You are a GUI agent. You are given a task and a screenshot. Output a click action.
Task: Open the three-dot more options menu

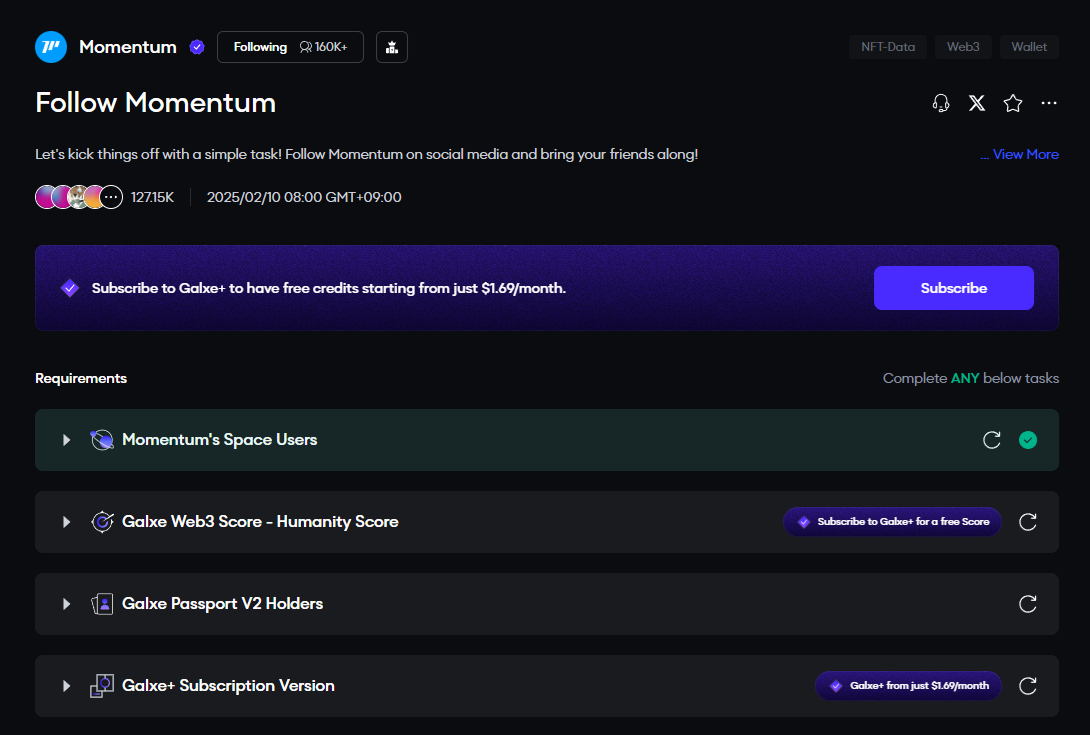(1049, 103)
